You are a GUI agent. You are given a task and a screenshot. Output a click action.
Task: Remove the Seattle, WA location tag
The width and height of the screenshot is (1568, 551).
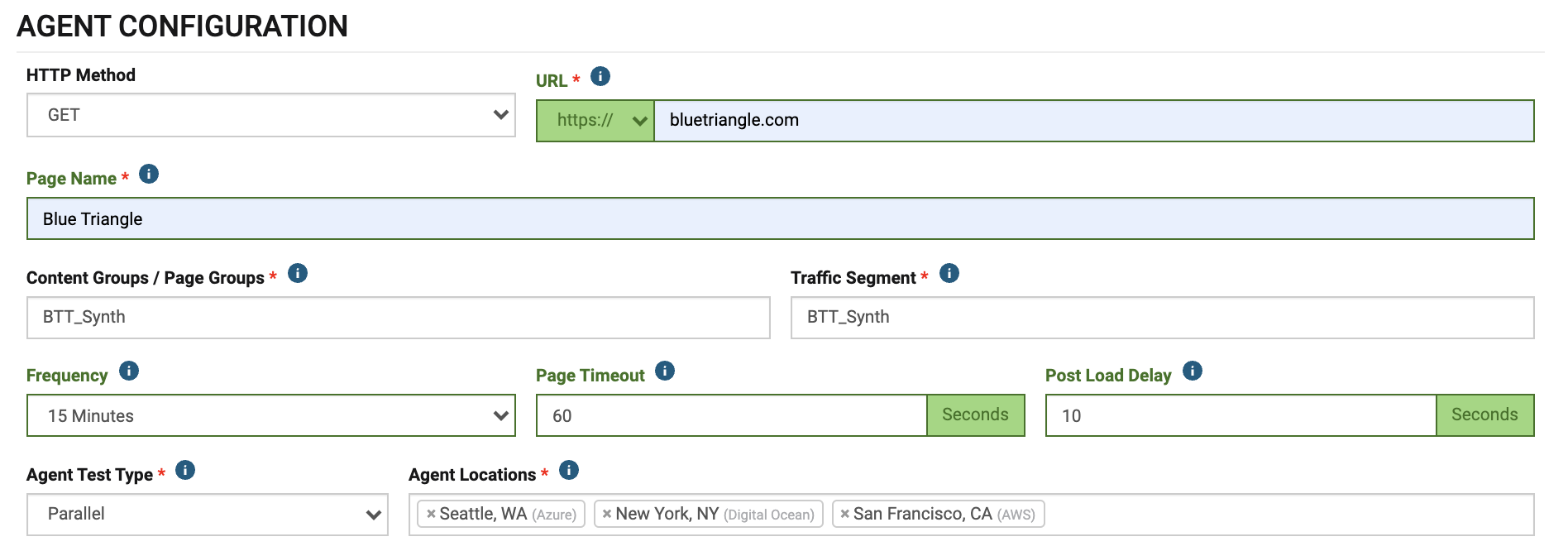click(x=431, y=514)
